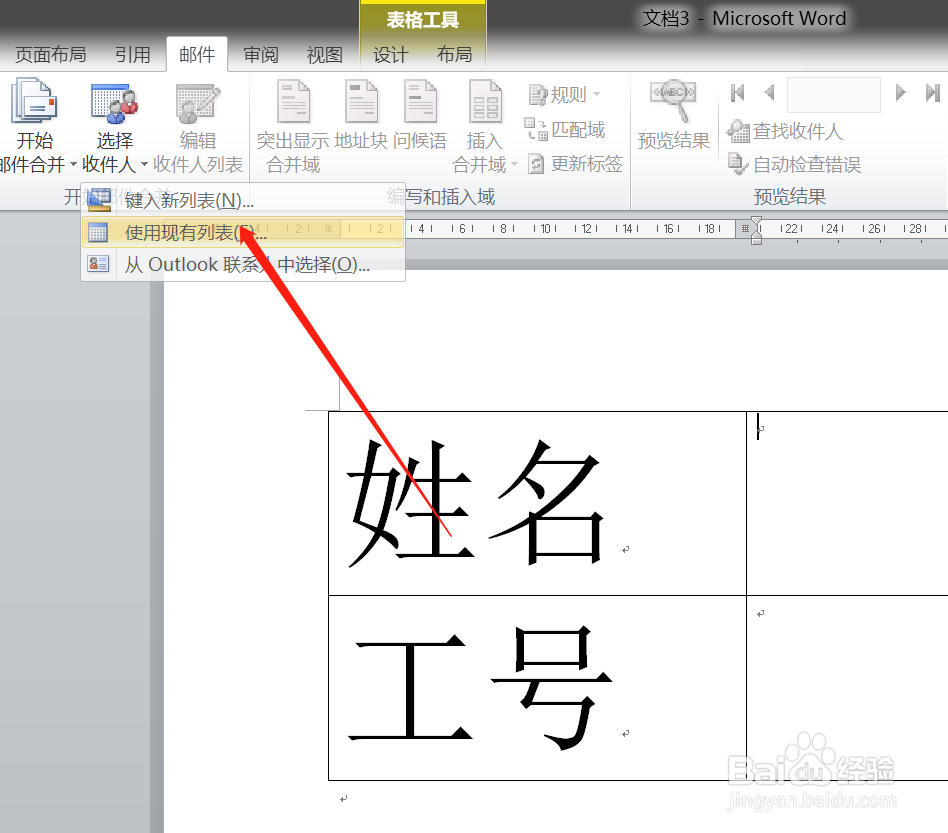Click the table column marker on the ruler

point(745,229)
